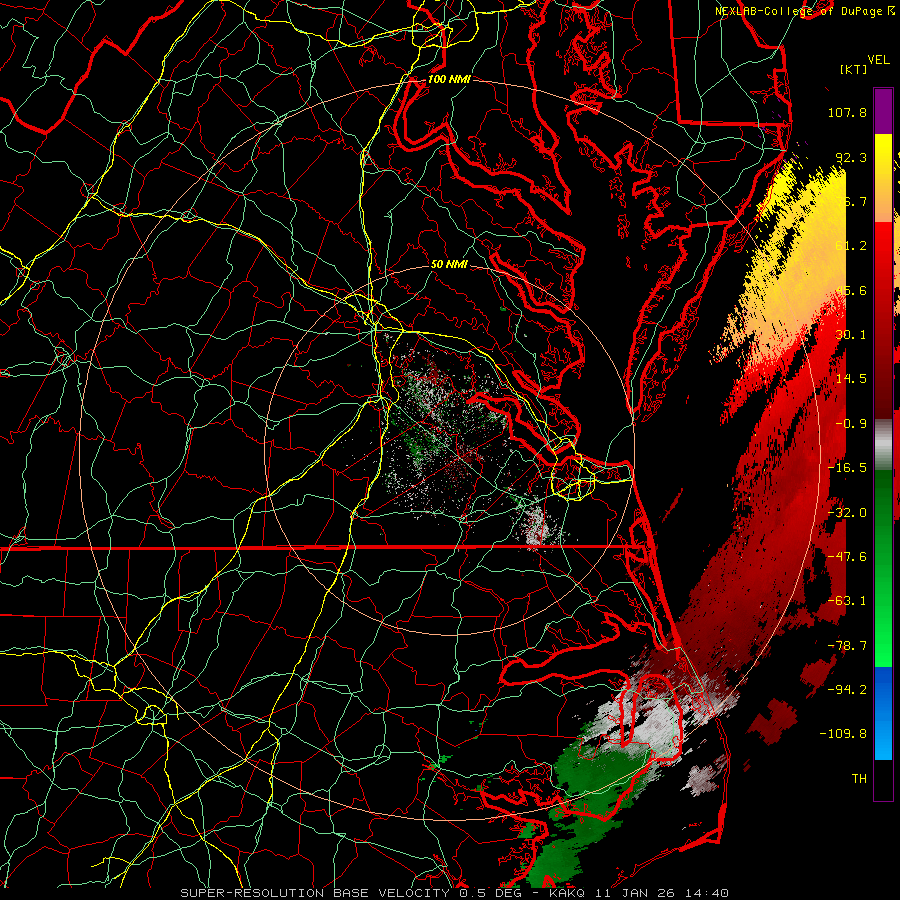Click the -0.9 legend value
Screen dimensions: 900x900
point(851,424)
